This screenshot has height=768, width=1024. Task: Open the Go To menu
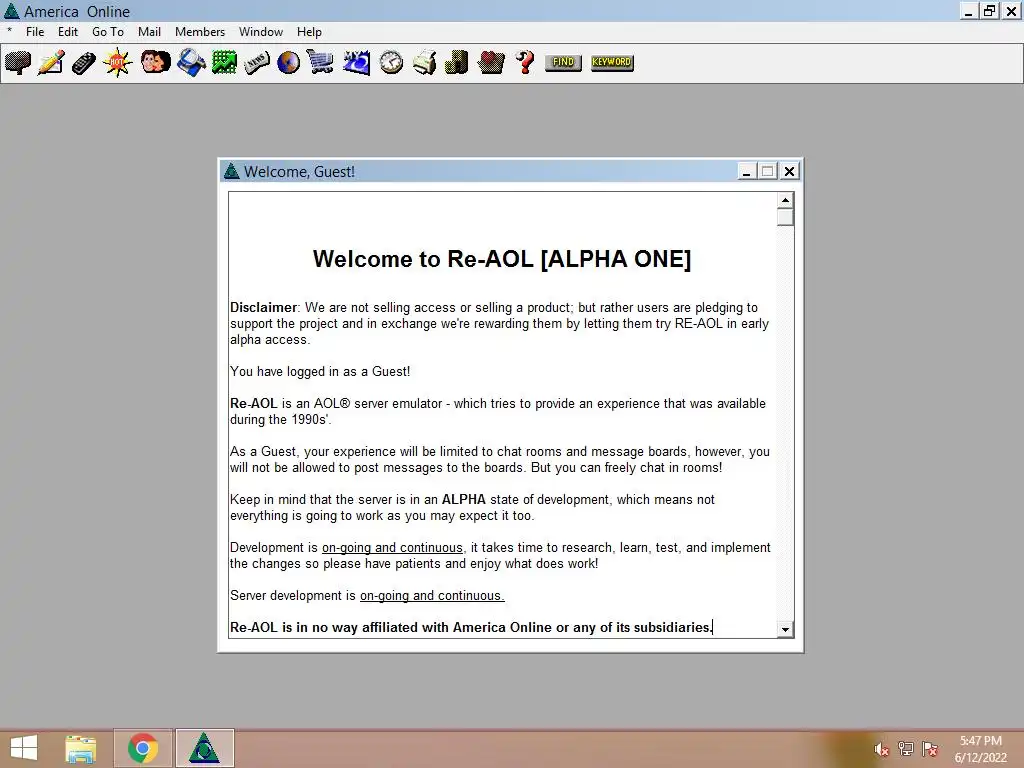(108, 32)
